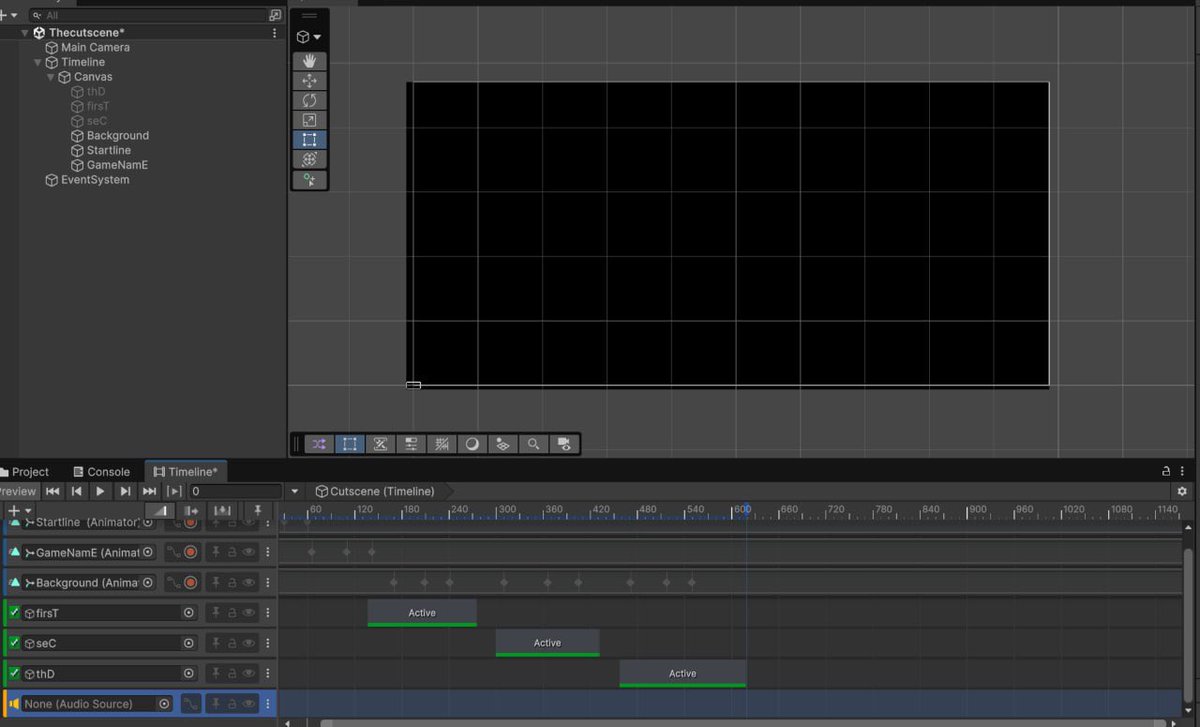
Task: Select Main Camera in Hierarchy
Action: tap(95, 47)
